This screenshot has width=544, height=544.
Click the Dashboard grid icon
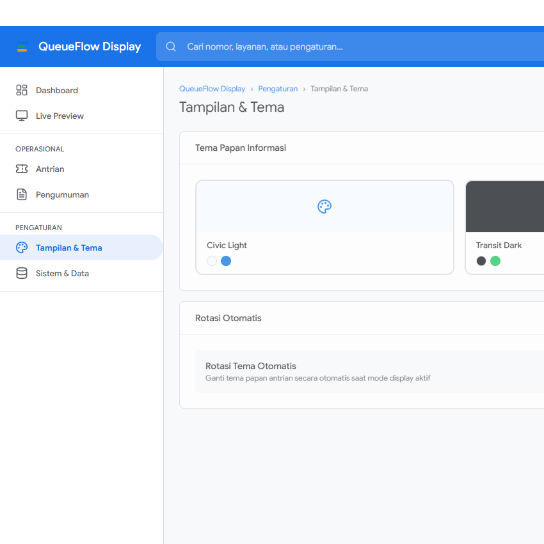[x=22, y=90]
